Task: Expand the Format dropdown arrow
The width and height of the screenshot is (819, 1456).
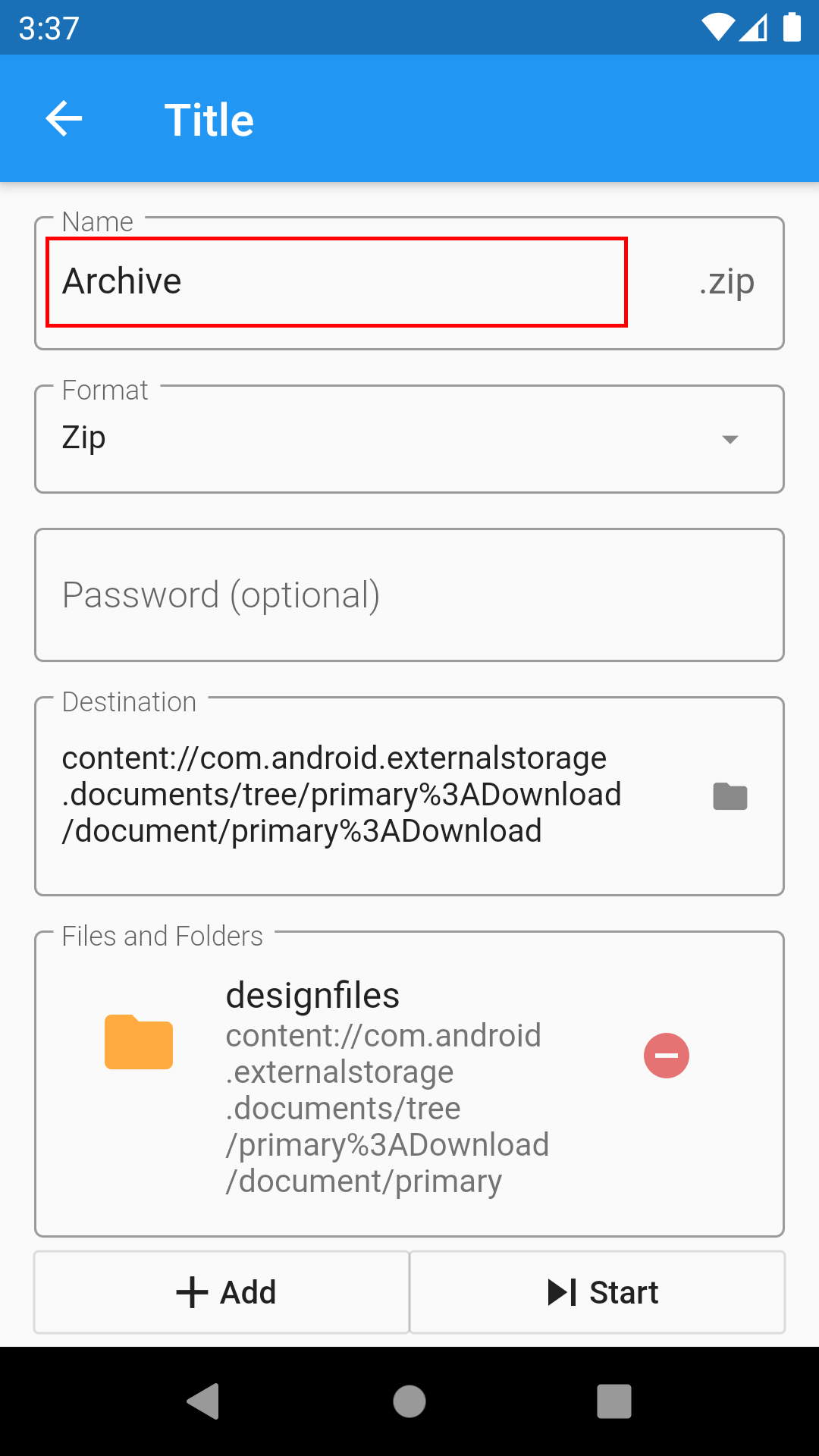Action: [730, 440]
